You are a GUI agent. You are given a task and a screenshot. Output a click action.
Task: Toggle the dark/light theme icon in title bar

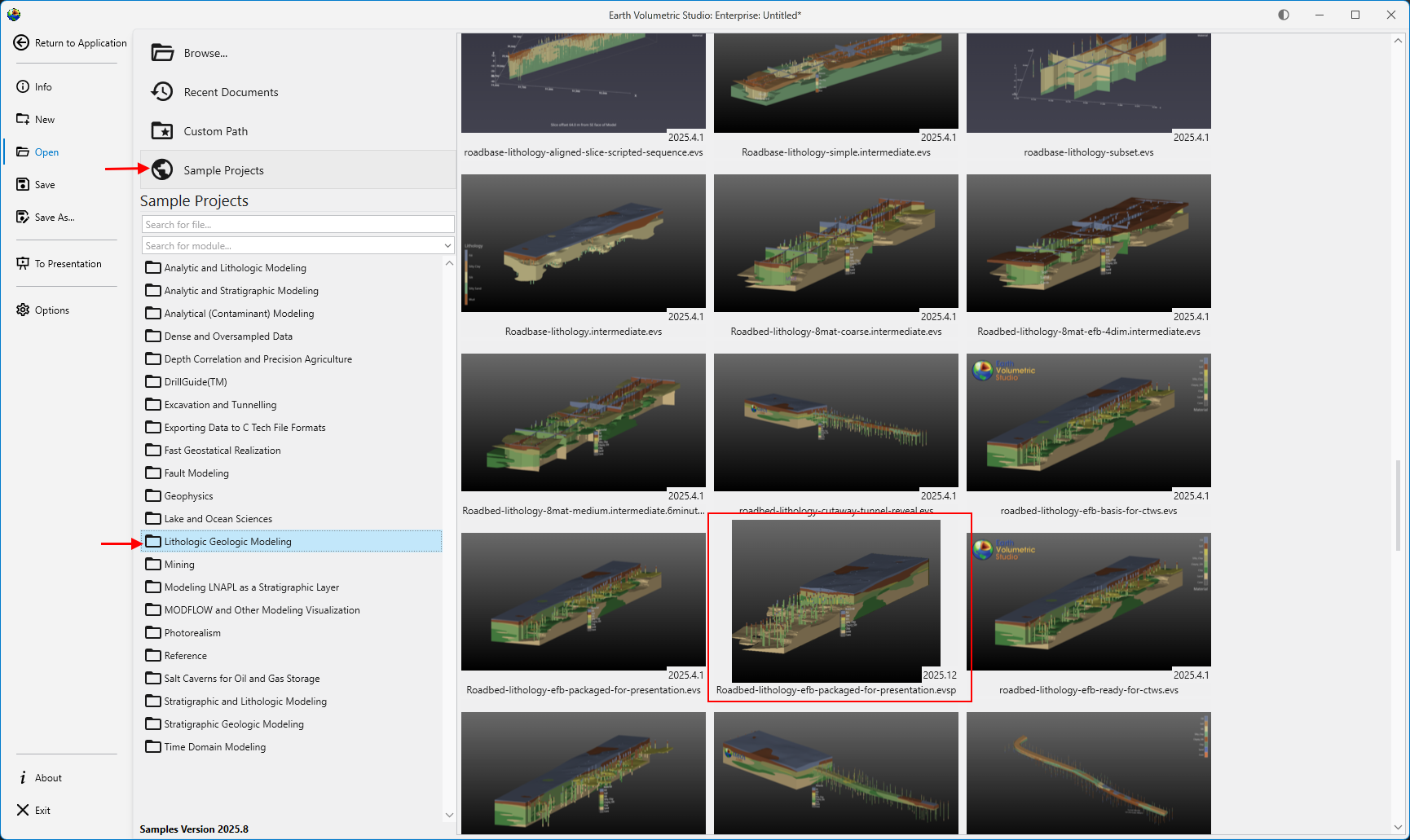(x=1284, y=15)
